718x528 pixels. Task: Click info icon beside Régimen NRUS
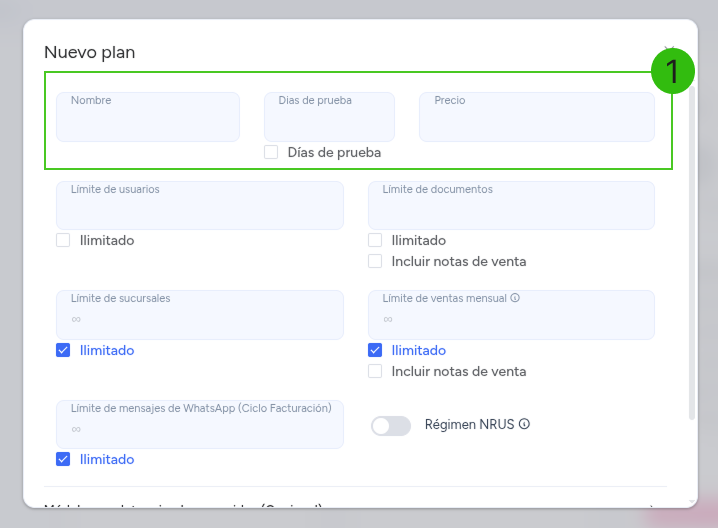[x=524, y=424]
